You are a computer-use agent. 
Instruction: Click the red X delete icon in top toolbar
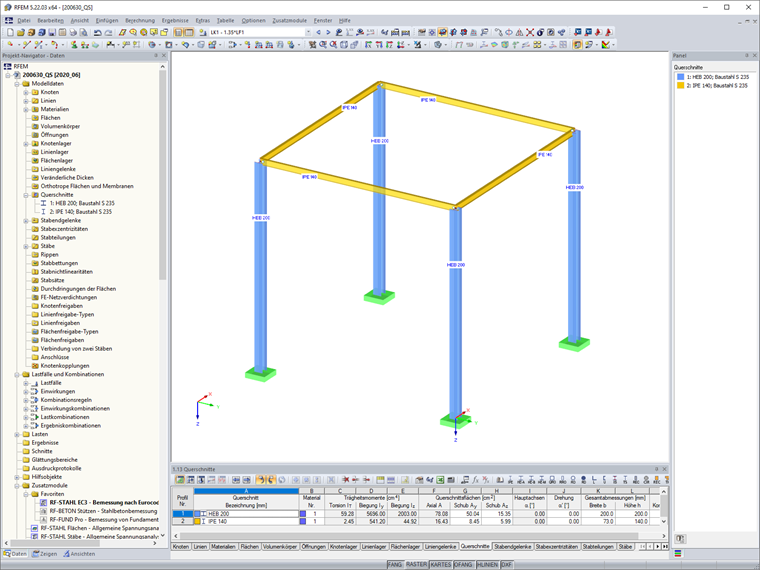point(530,32)
